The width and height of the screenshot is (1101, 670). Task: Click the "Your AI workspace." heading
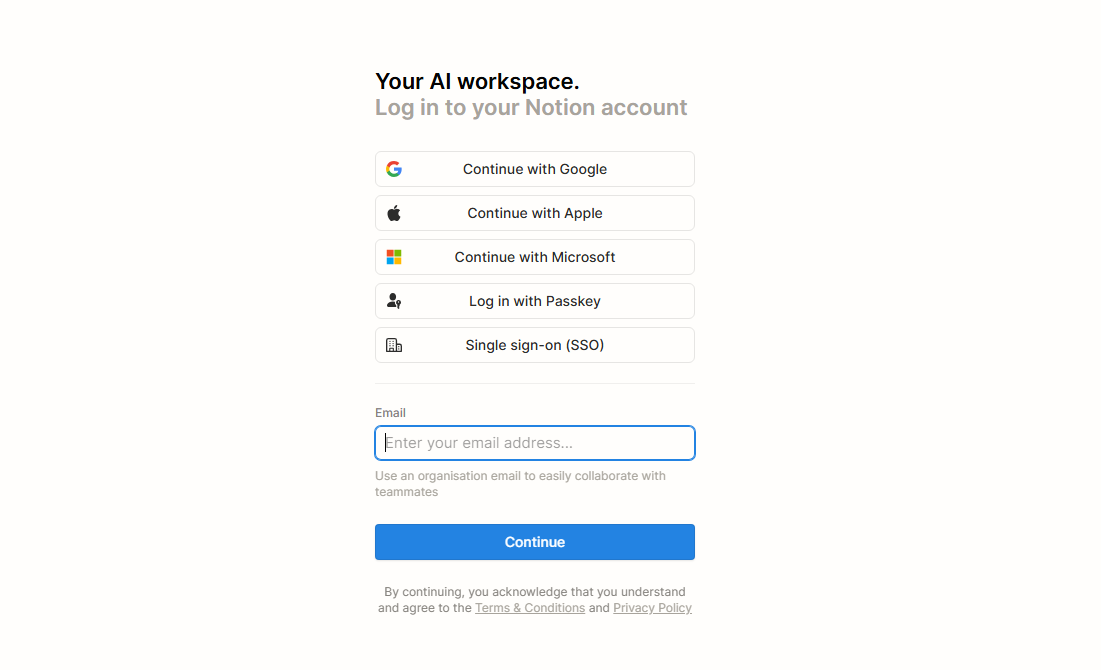[x=477, y=81]
